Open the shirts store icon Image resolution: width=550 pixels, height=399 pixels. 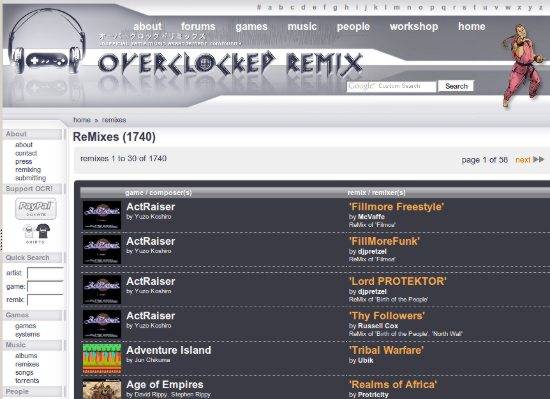[36, 233]
